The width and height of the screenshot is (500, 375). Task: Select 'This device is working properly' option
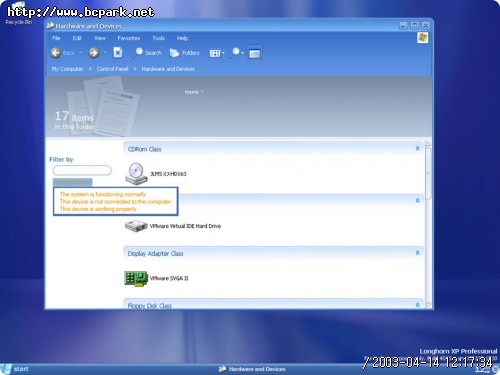pos(98,209)
